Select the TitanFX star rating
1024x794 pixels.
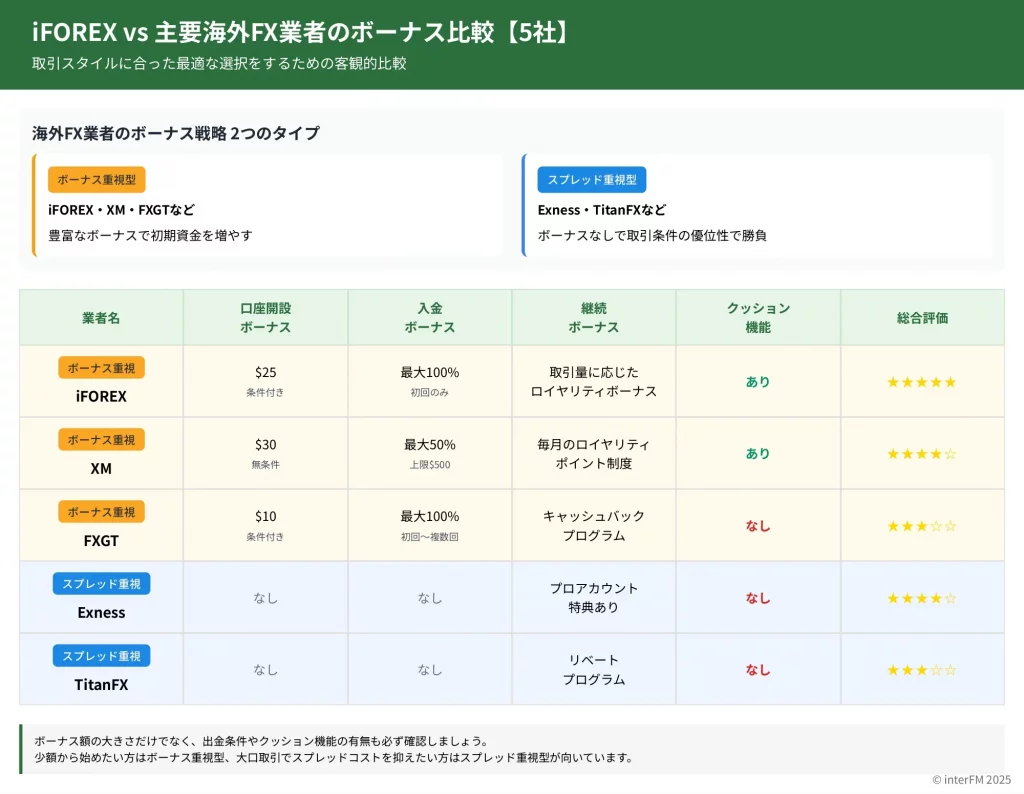[x=921, y=670]
